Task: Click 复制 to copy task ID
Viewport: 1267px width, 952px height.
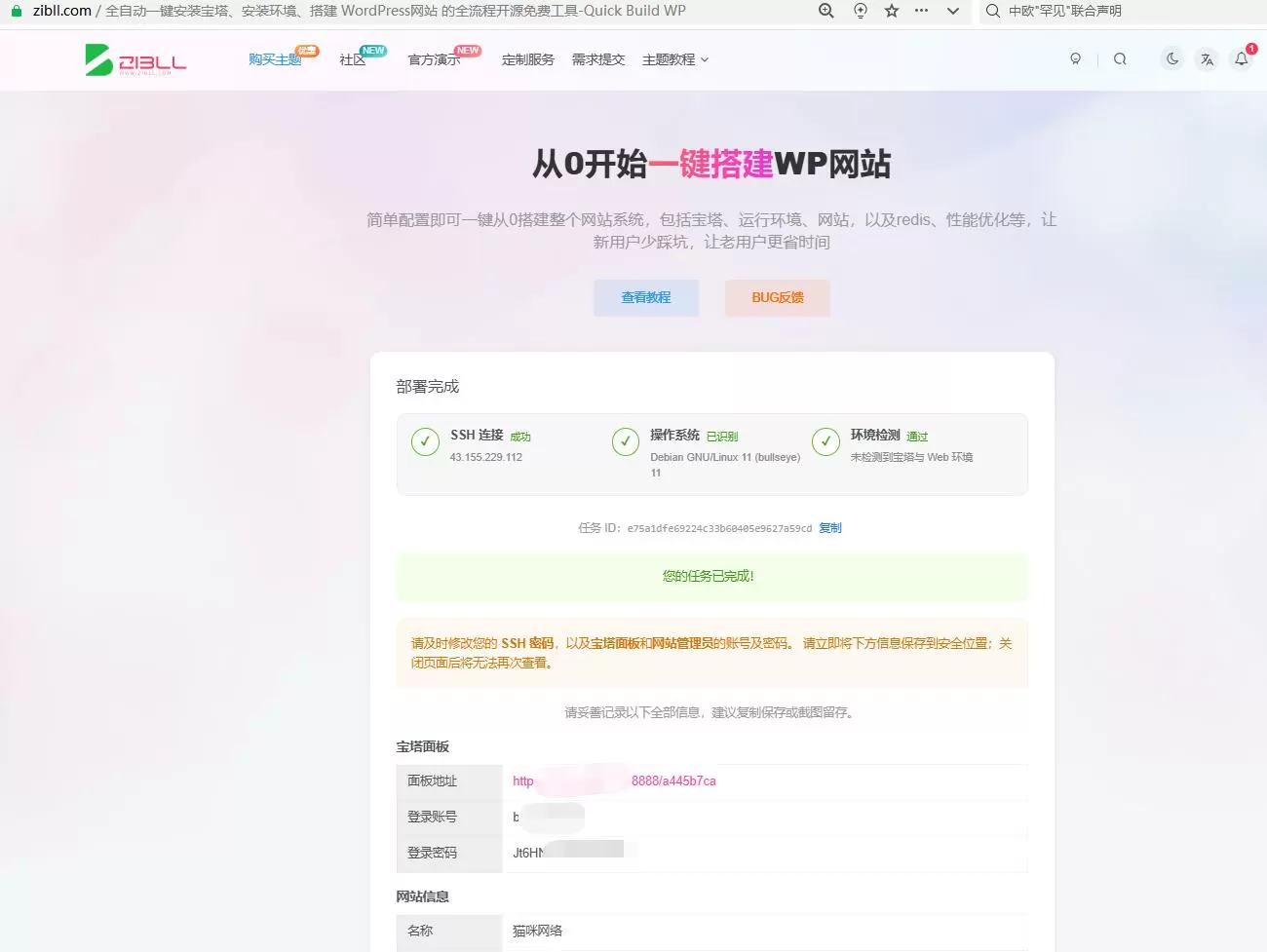Action: tap(830, 528)
